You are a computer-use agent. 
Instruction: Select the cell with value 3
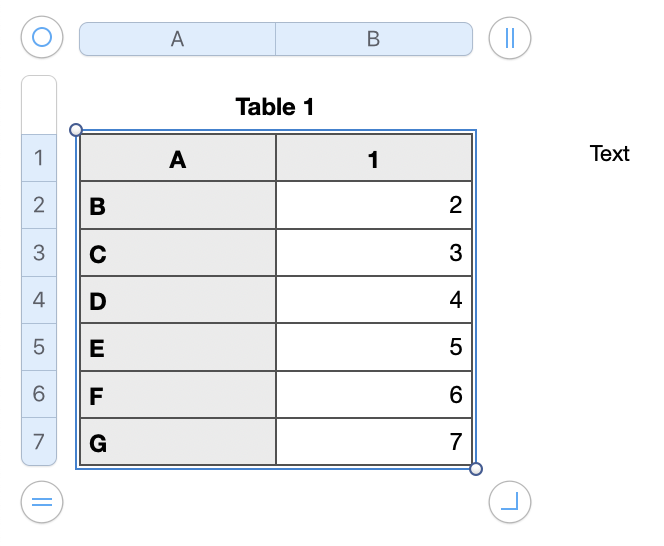point(373,253)
